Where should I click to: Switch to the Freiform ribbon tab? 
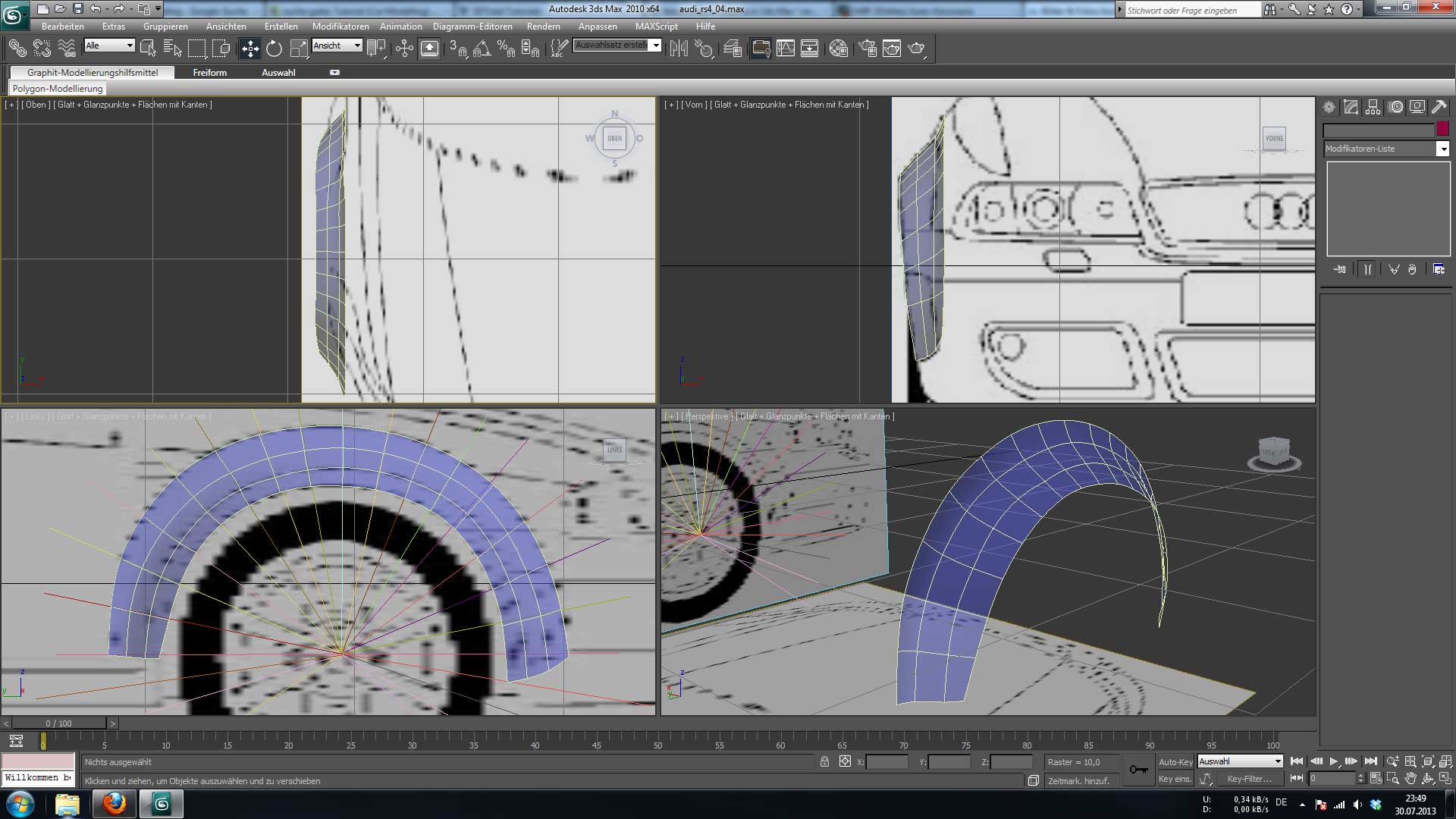point(209,73)
